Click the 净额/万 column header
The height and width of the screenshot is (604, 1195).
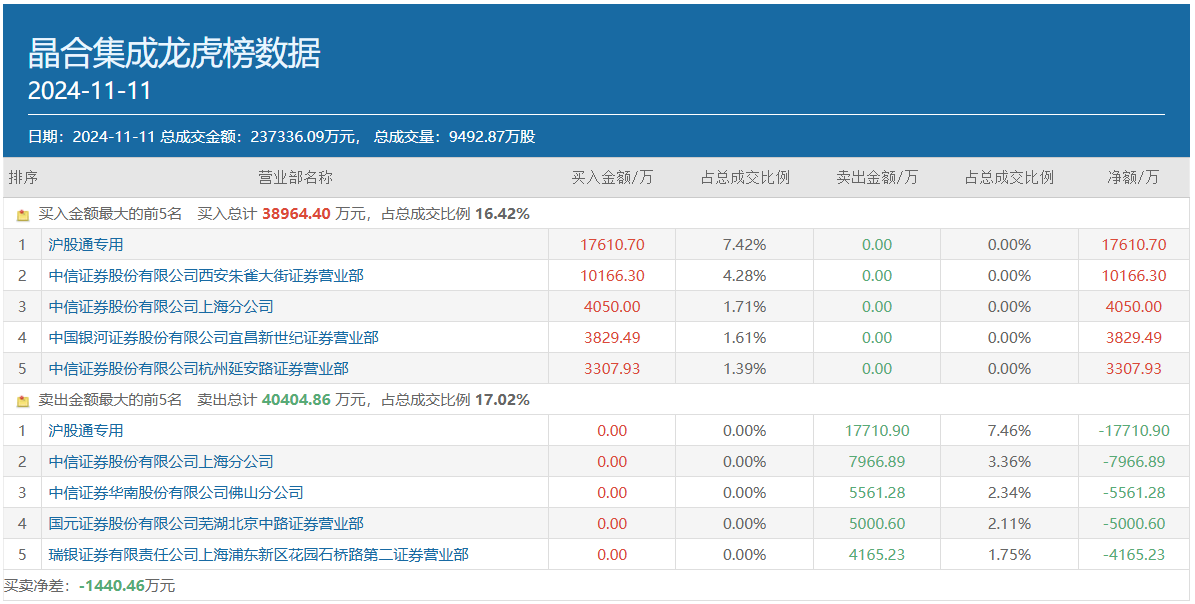[1133, 178]
